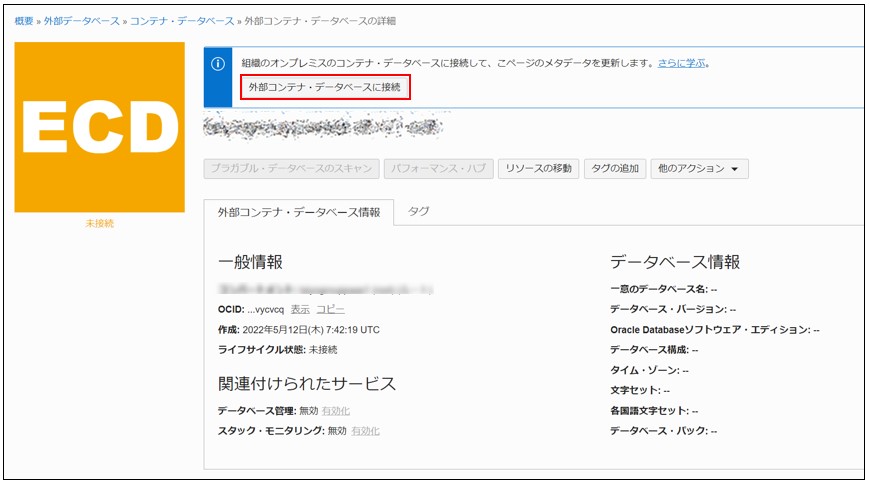Viewport: 870px width, 483px height.
Task: Select the 外部コンテナ・データベース情報 tab
Action: [298, 212]
